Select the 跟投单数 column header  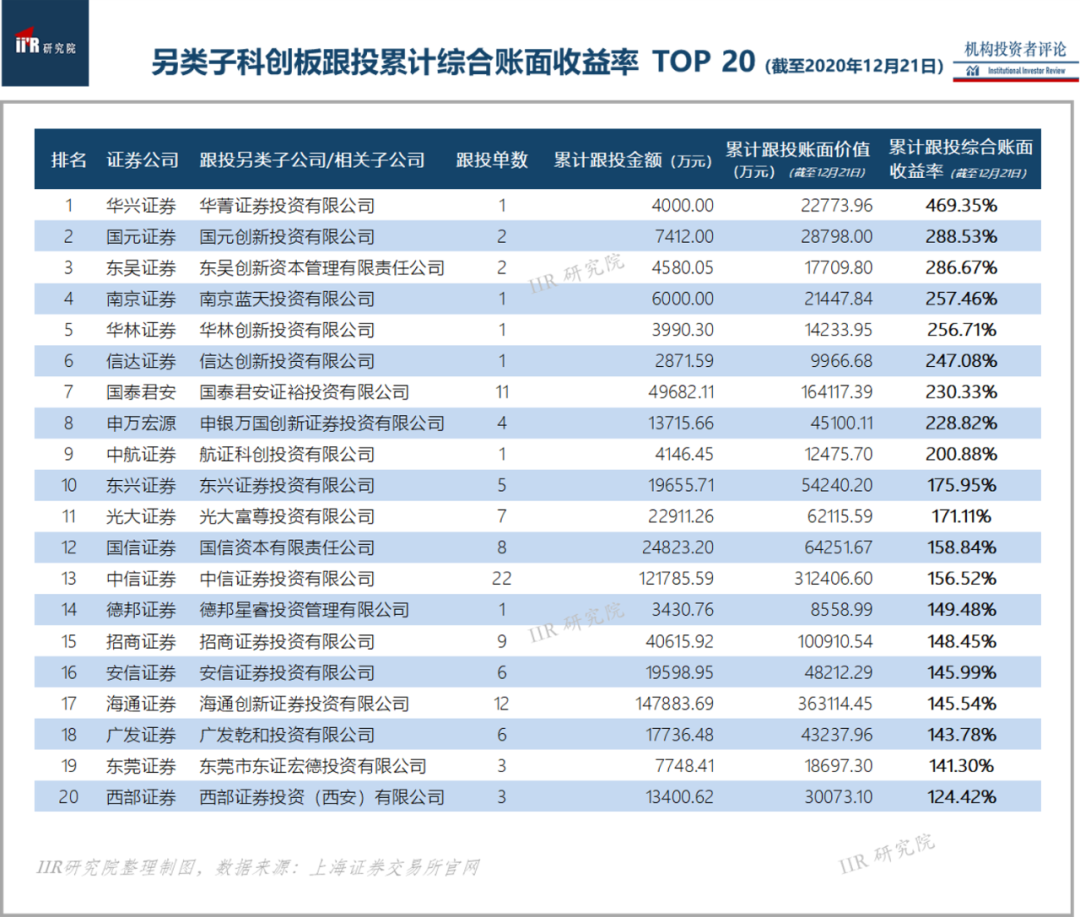pyautogui.click(x=492, y=160)
